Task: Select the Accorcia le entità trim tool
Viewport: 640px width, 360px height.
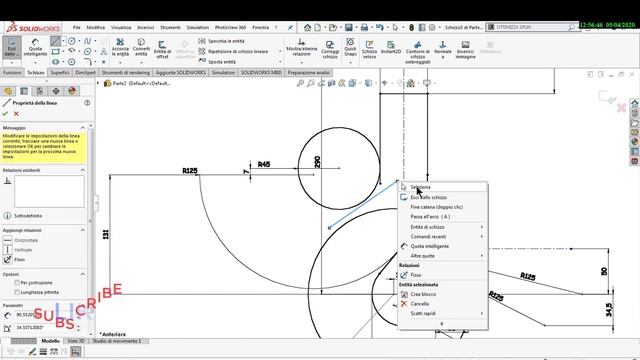Action: [120, 48]
